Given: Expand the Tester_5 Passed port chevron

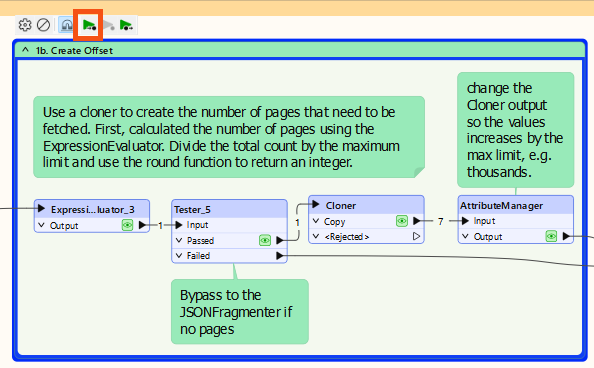Looking at the screenshot, I should tap(179, 240).
